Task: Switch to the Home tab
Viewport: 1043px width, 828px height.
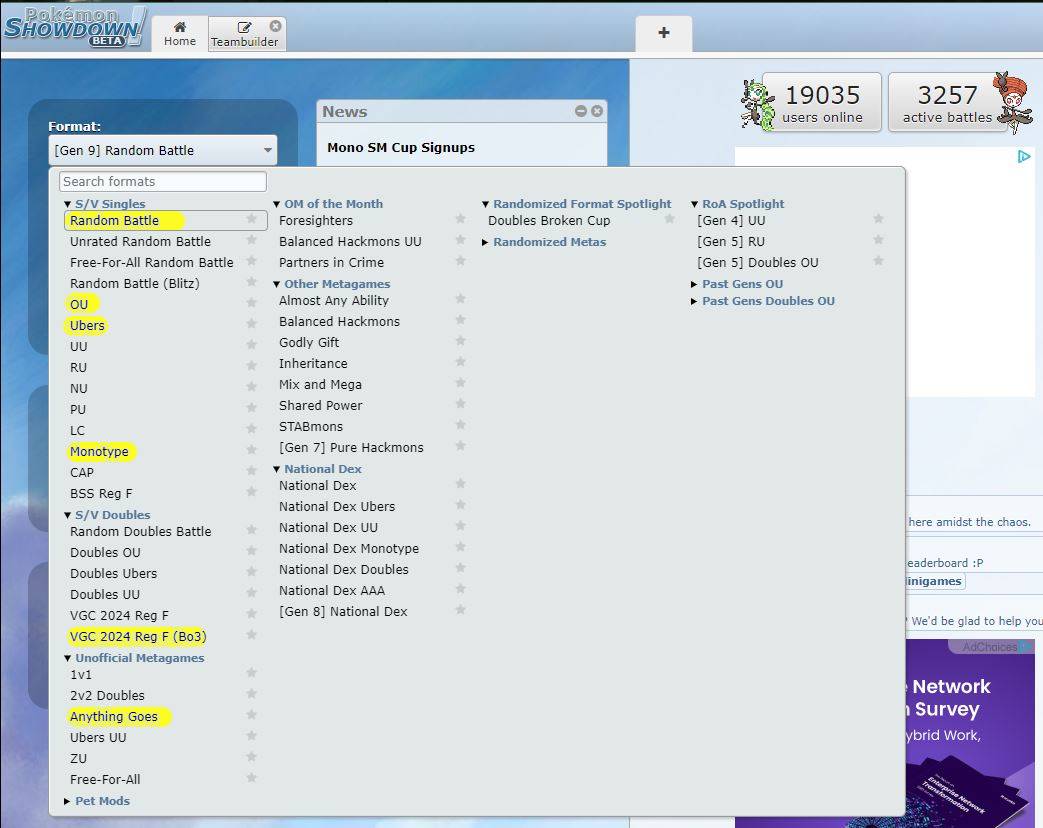Action: pyautogui.click(x=180, y=33)
